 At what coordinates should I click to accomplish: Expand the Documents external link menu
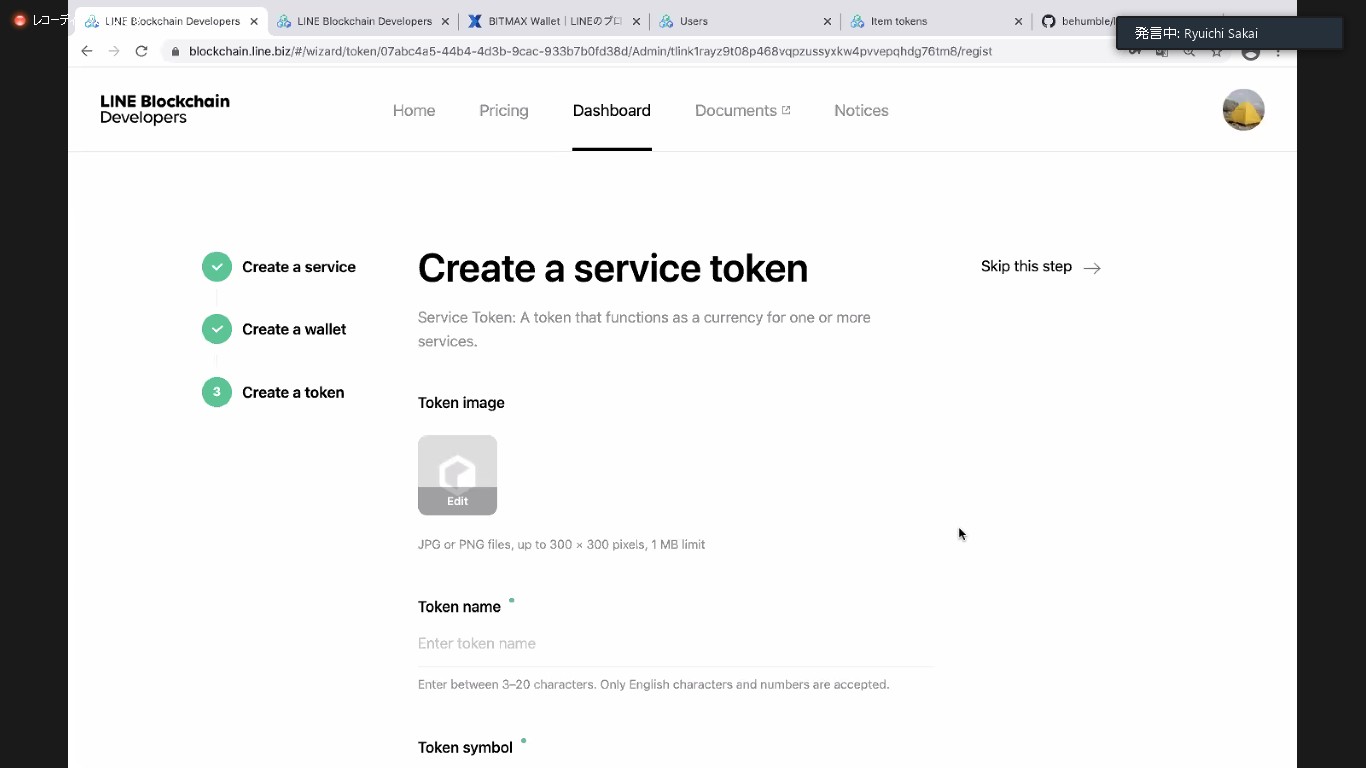point(743,111)
